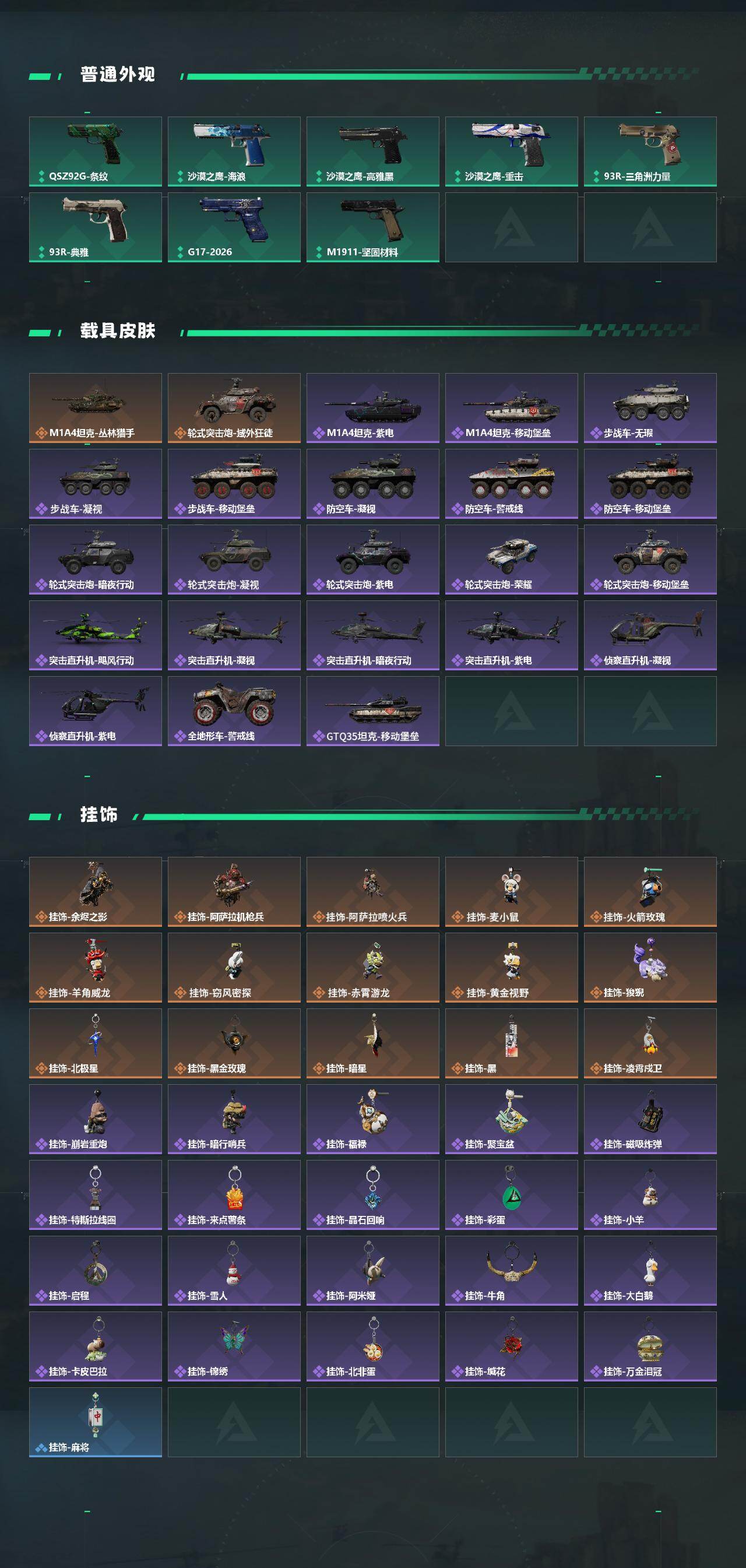Pick the 挂饰-牛角 horn charm

pos(512,1270)
